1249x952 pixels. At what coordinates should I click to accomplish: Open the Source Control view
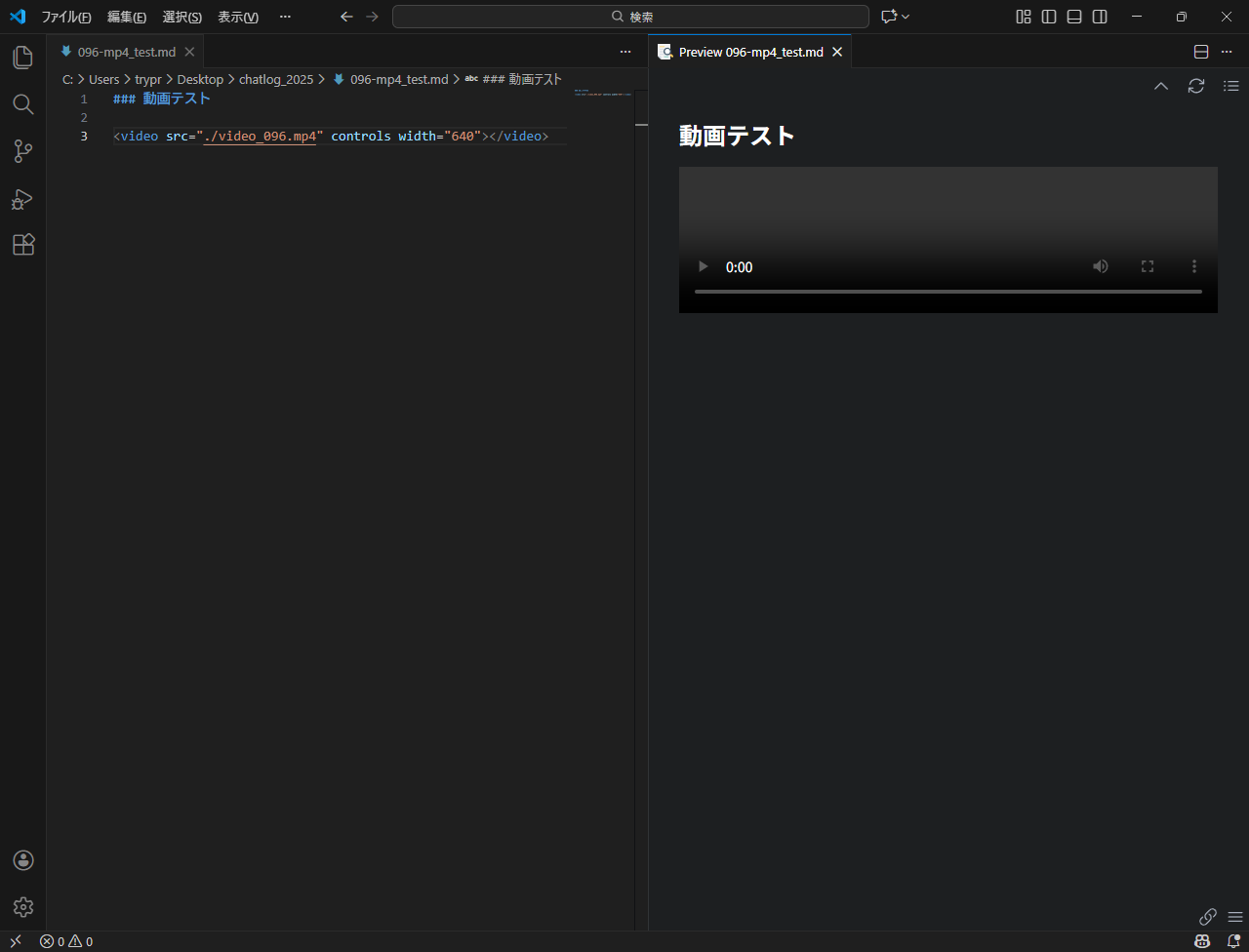(x=22, y=151)
